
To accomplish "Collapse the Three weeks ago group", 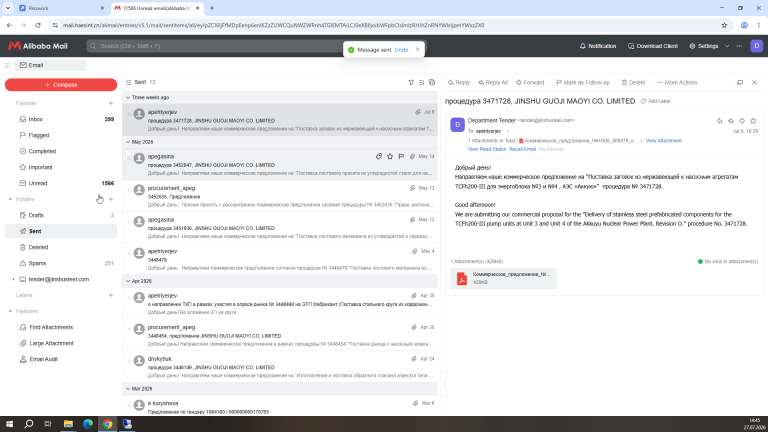I will [128, 97].
